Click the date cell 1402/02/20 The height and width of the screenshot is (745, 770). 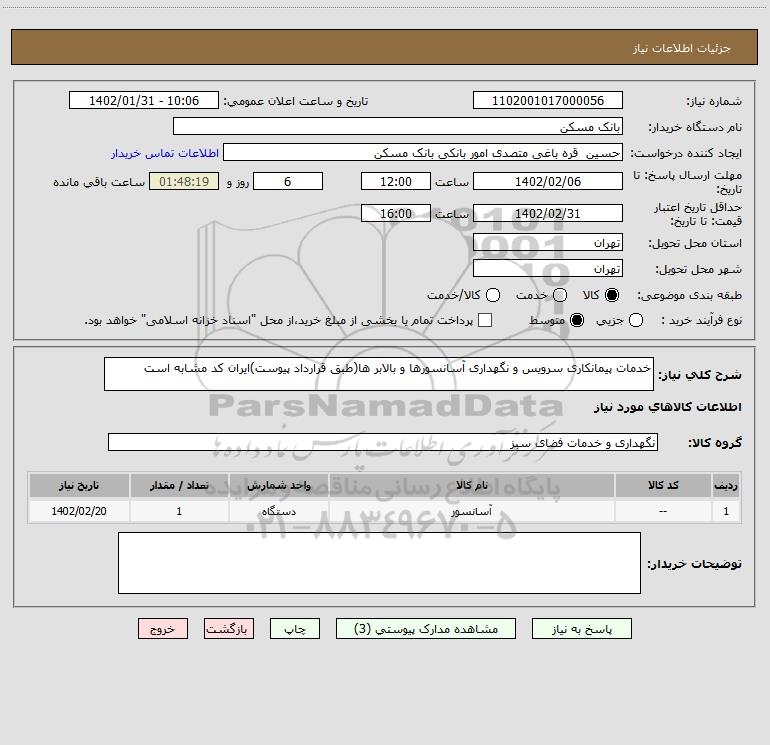79,511
